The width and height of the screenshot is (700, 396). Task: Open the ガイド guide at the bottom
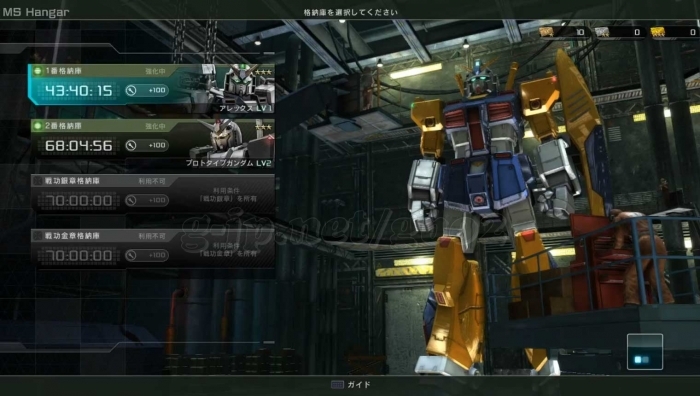point(359,384)
